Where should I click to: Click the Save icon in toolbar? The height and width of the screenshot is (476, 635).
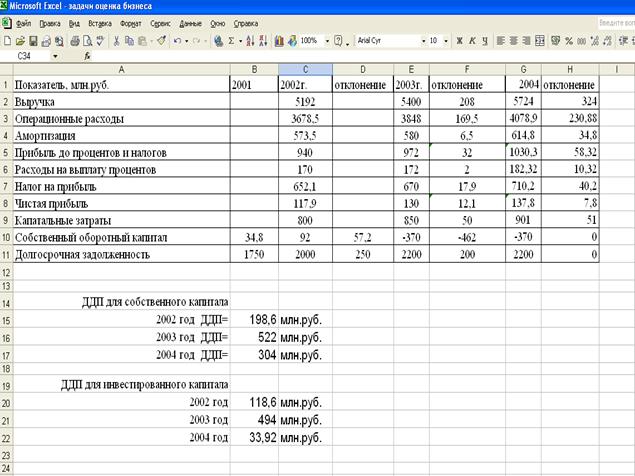[33, 41]
